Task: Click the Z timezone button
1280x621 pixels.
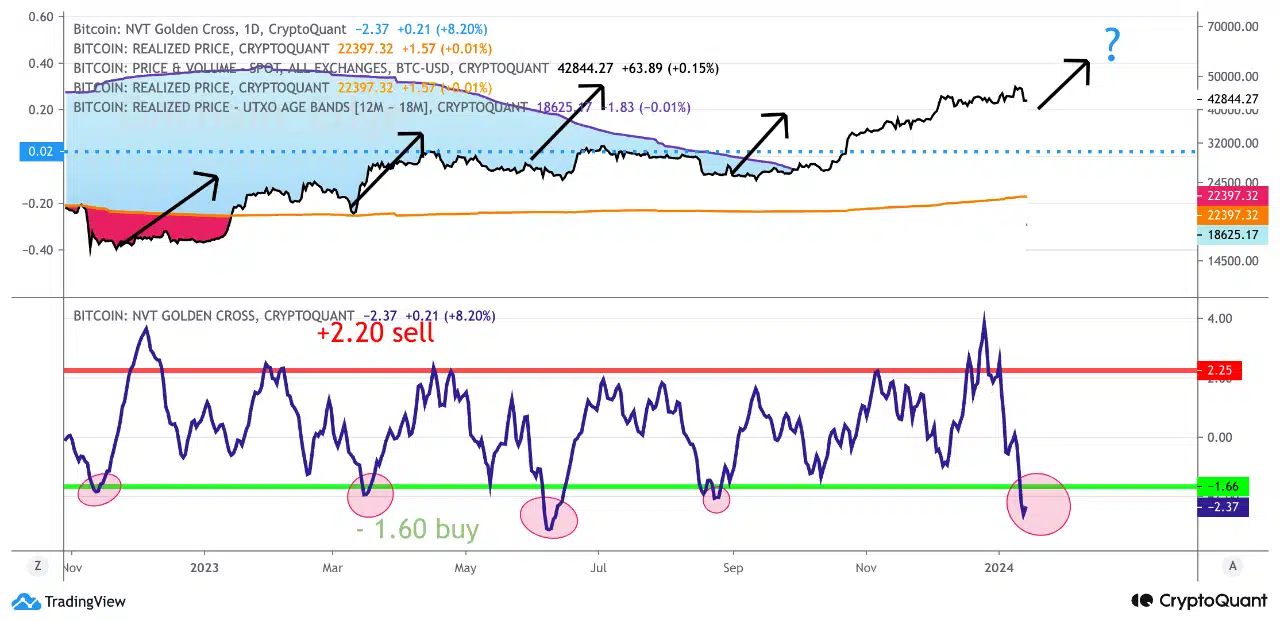Action: pos(37,565)
